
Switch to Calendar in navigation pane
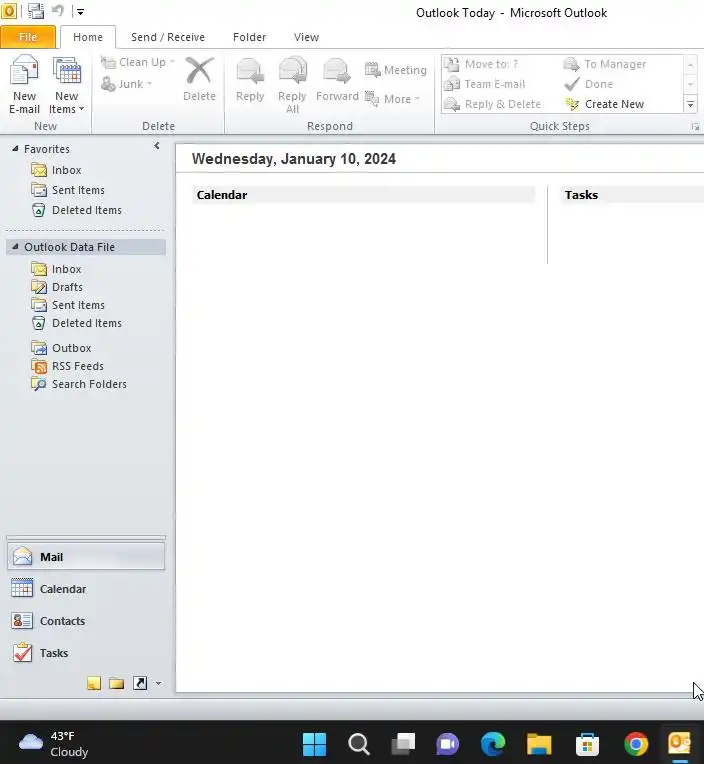click(86, 589)
